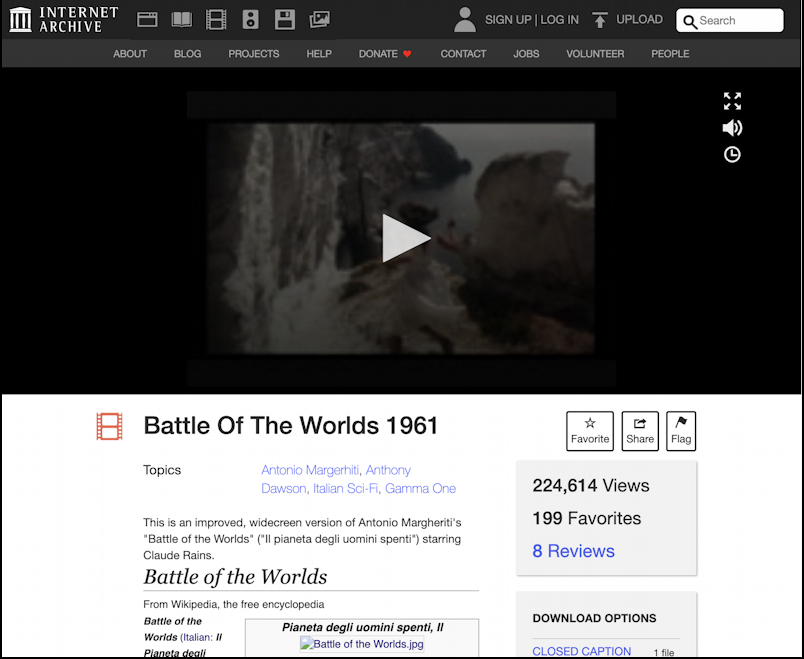Click the '224,614 Views' text
The width and height of the screenshot is (804, 659).
tap(591, 486)
